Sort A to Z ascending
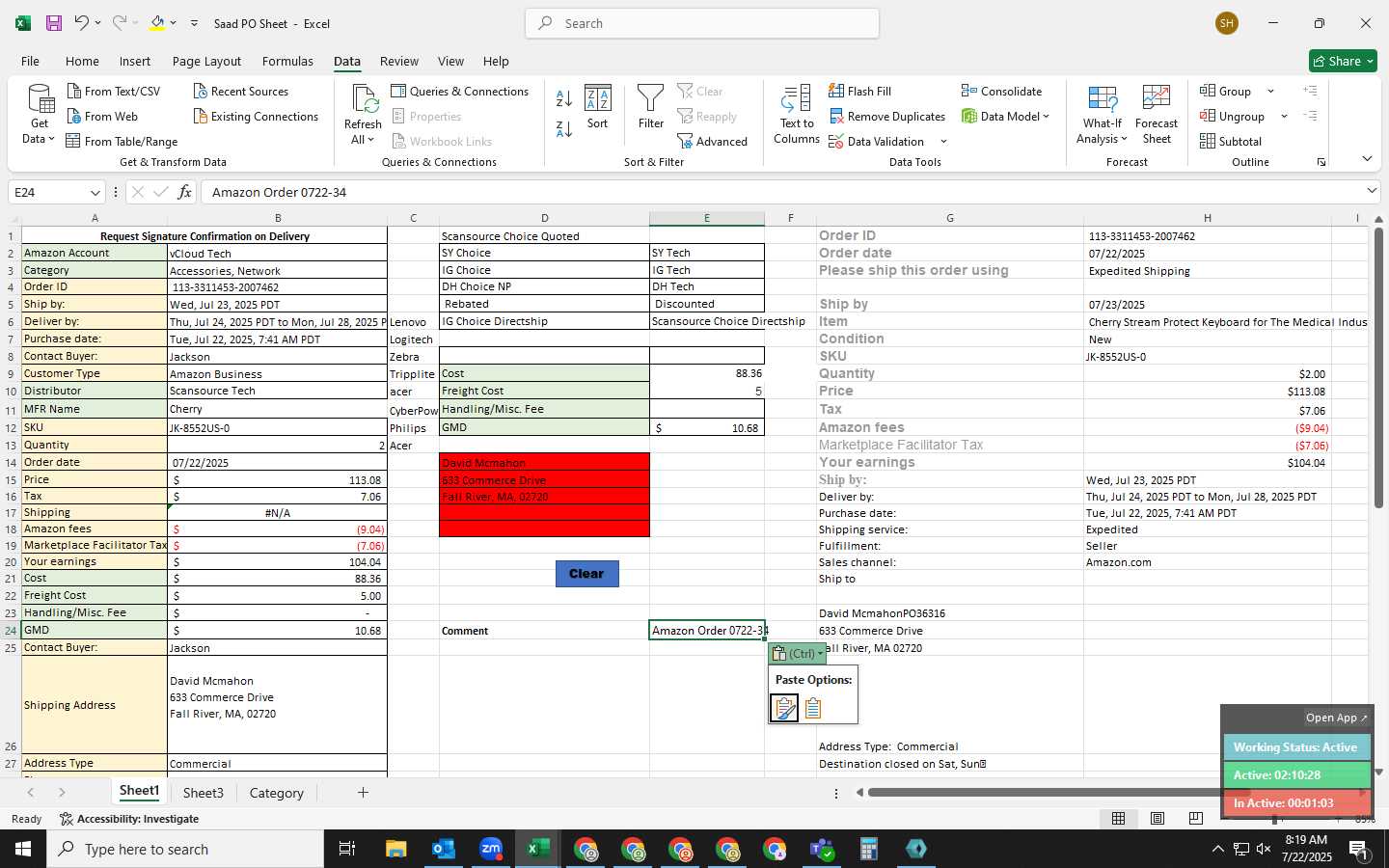Viewport: 1389px width, 868px height. tap(564, 98)
